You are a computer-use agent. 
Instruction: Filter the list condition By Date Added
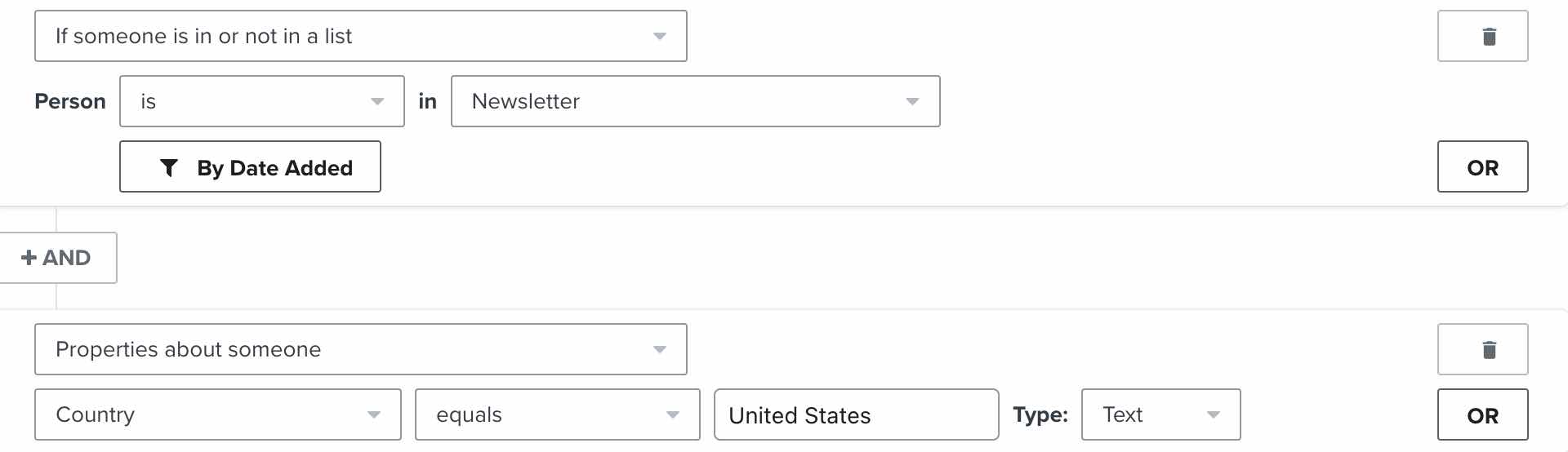(x=250, y=167)
